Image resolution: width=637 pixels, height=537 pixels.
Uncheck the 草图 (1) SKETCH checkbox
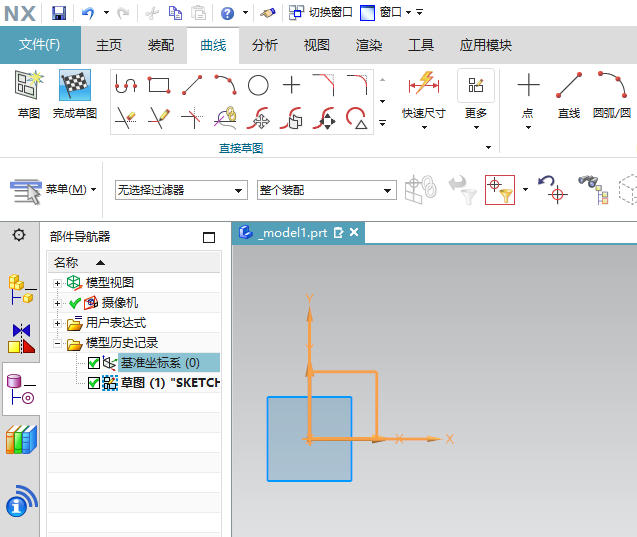click(94, 383)
